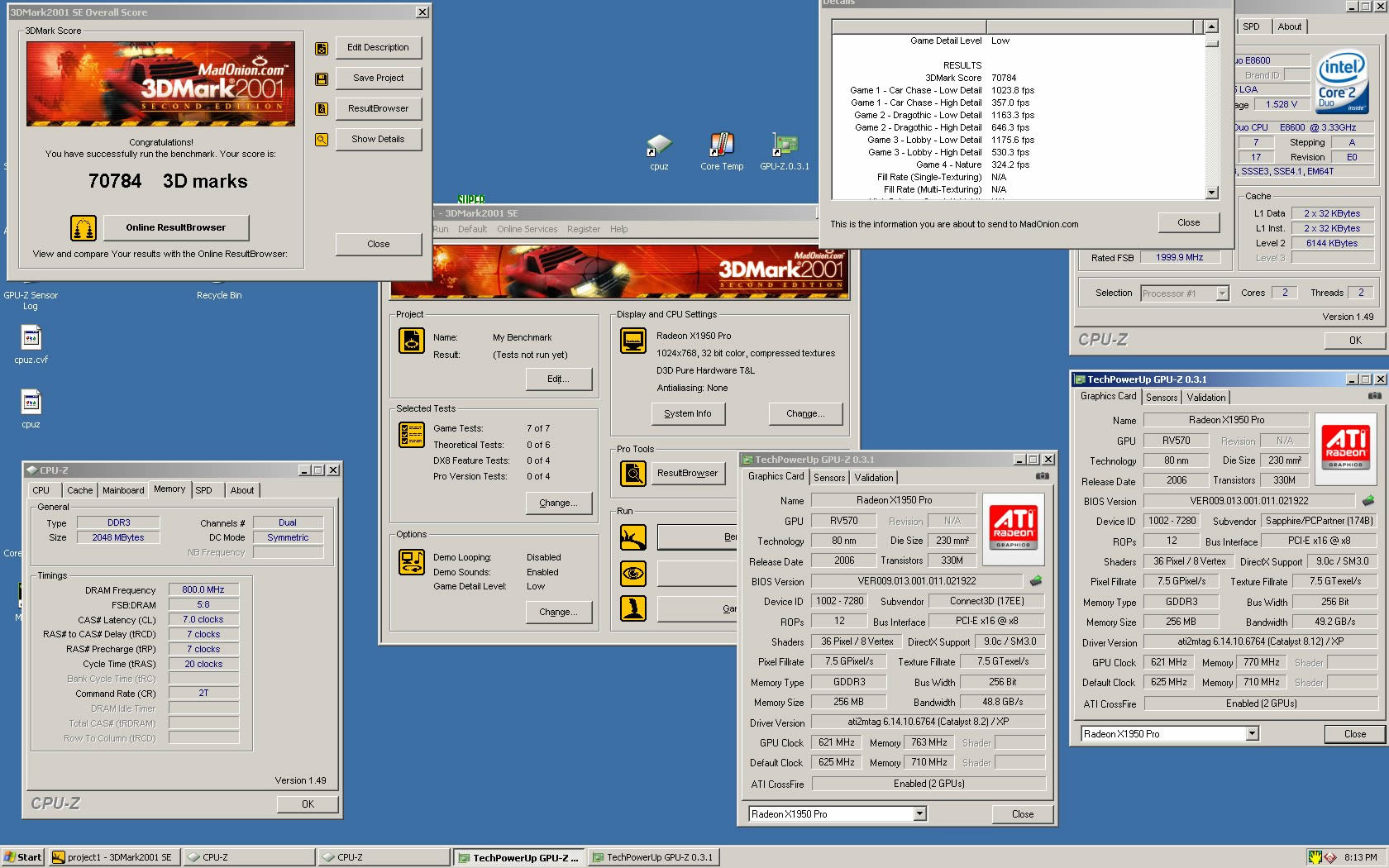Click the Run benchmark runner icon

[x=633, y=537]
